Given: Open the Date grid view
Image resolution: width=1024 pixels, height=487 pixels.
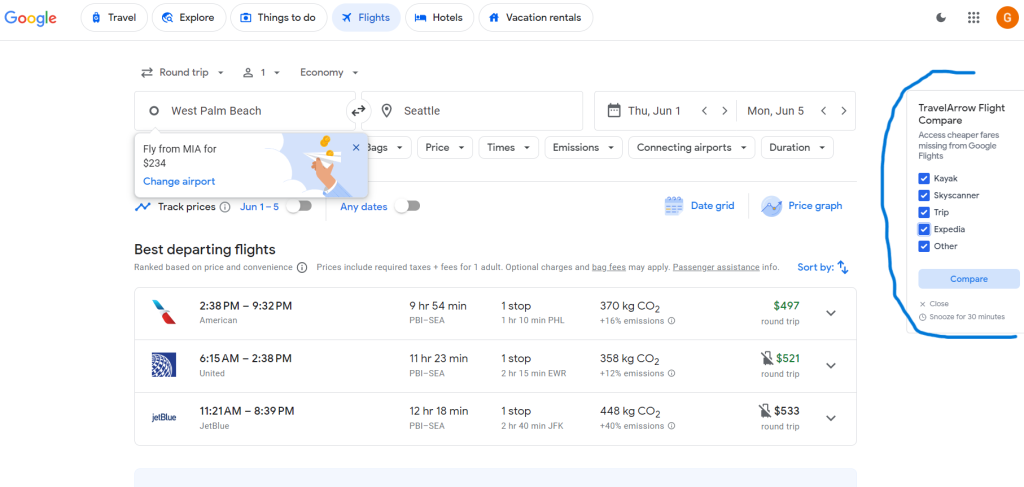Looking at the screenshot, I should (699, 206).
